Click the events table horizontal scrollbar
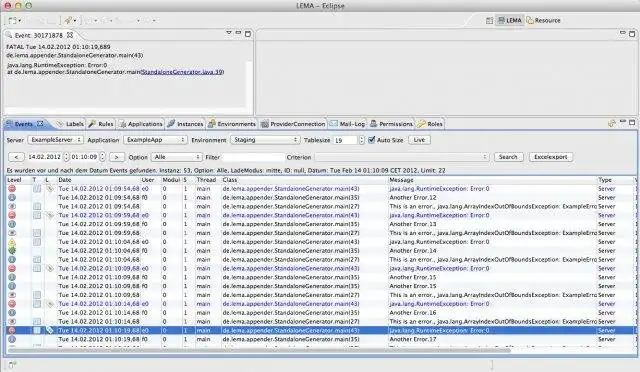The width and height of the screenshot is (640, 372). pyautogui.click(x=259, y=350)
